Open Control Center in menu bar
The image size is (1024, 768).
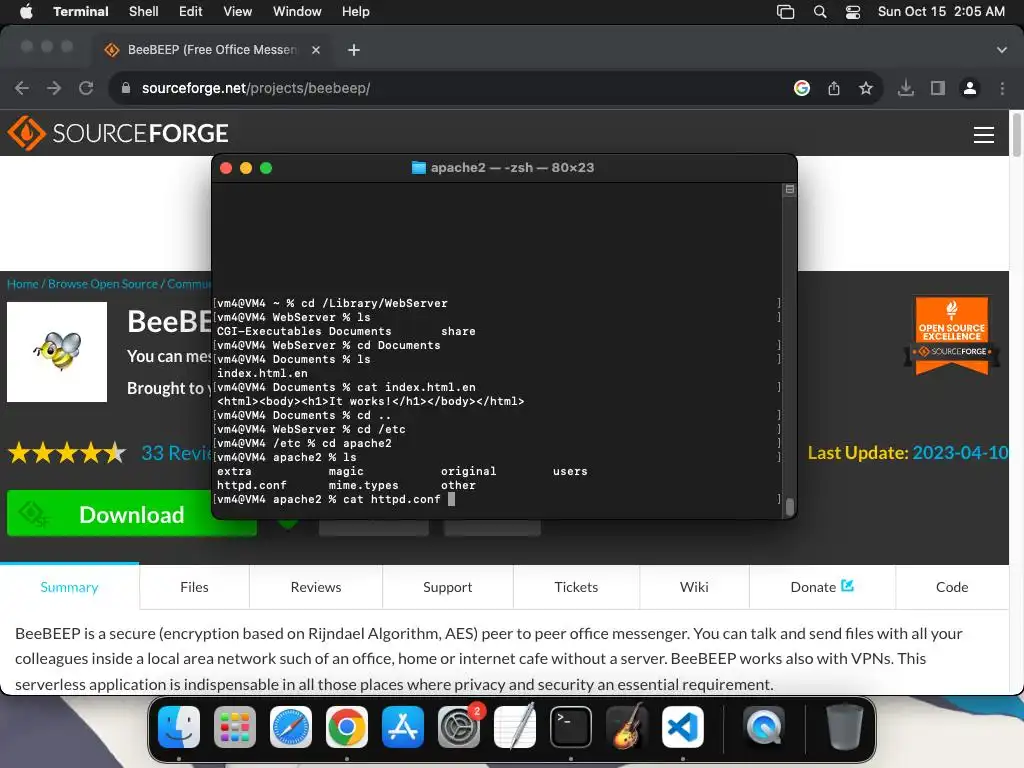[x=852, y=12]
